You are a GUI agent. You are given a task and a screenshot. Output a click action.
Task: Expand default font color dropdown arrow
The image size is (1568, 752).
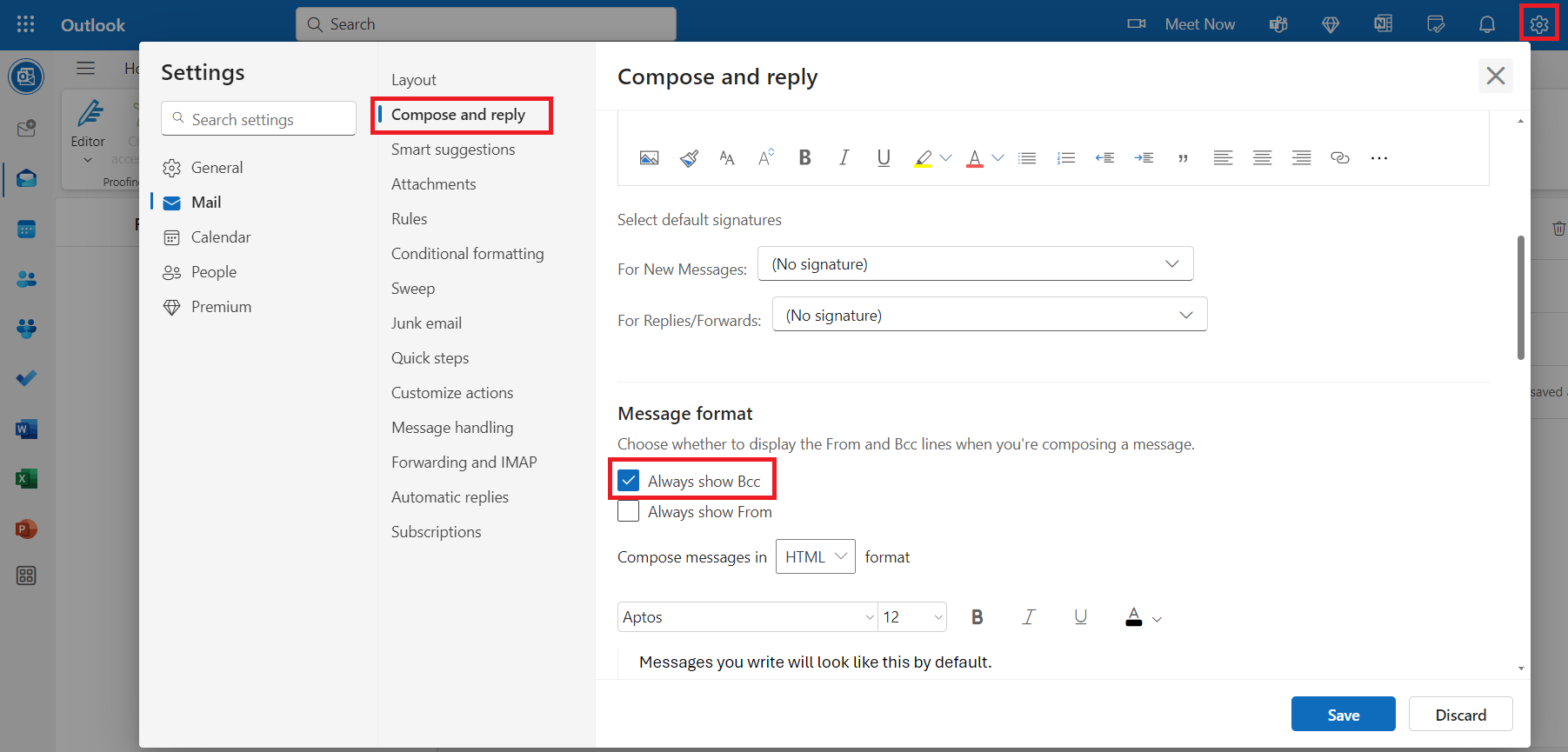tap(1157, 619)
